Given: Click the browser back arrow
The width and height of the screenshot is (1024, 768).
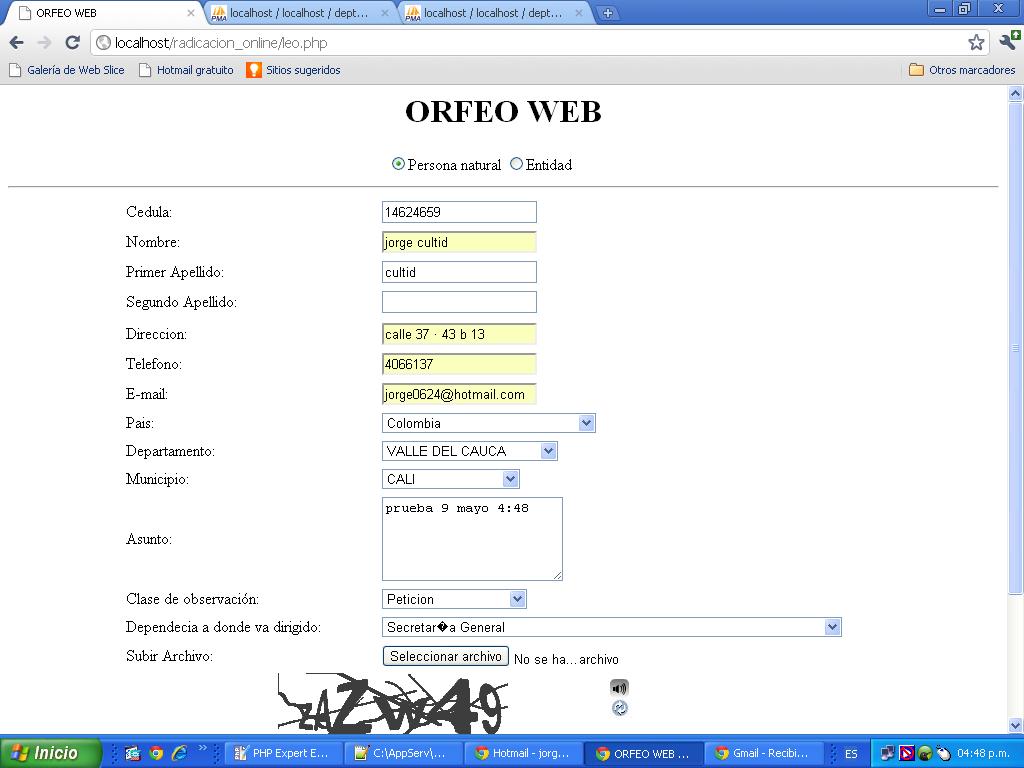Looking at the screenshot, I should (17, 42).
